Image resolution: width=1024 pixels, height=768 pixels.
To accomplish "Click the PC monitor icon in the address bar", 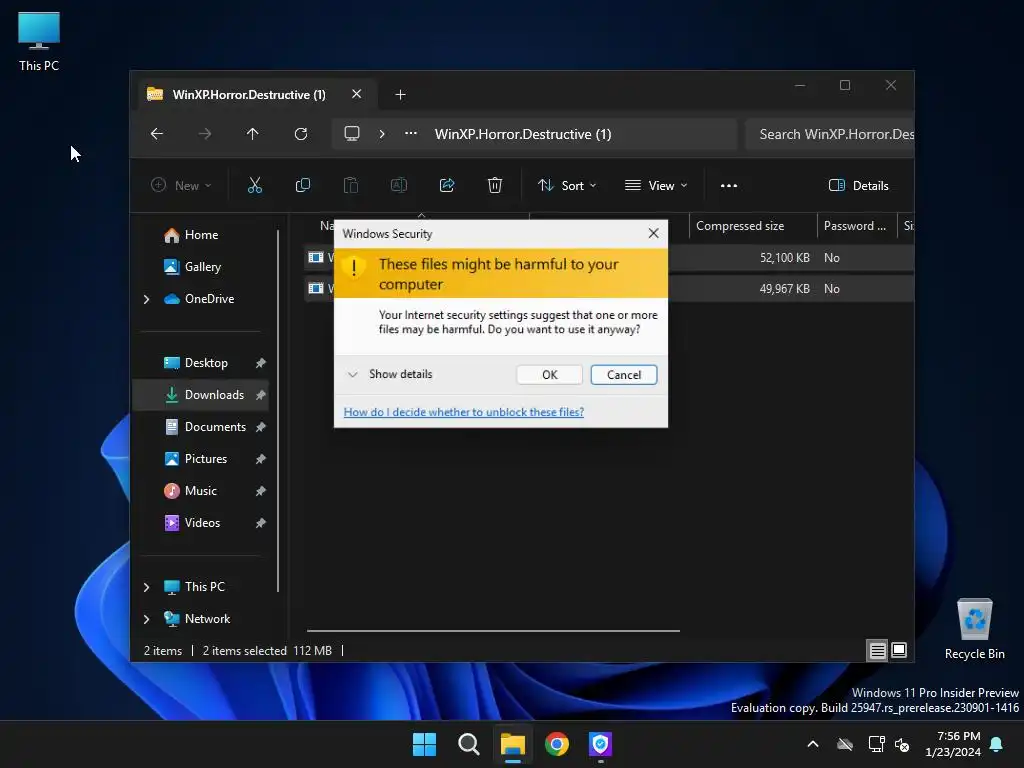I will (352, 134).
